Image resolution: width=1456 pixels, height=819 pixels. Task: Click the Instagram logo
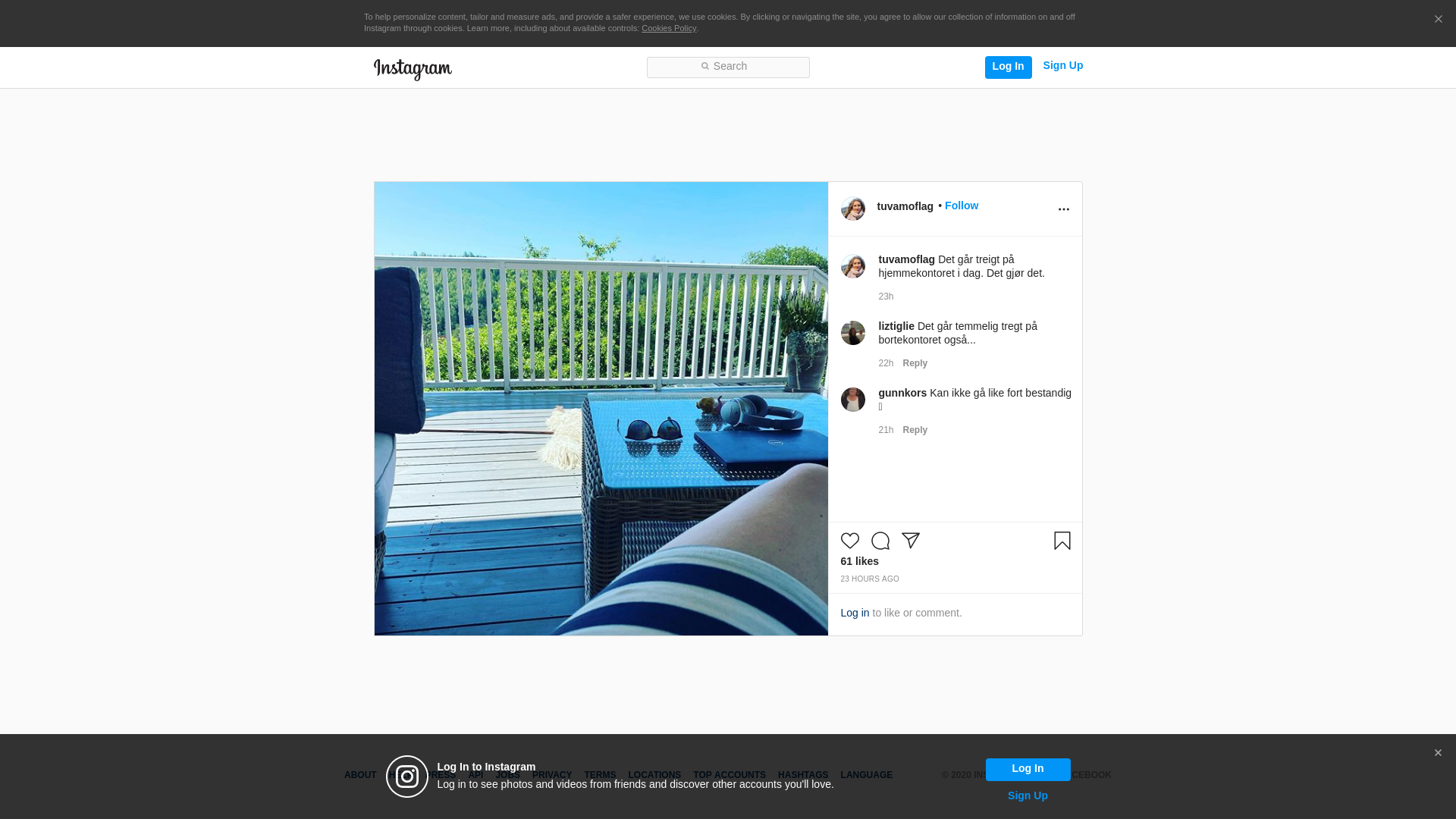413,69
